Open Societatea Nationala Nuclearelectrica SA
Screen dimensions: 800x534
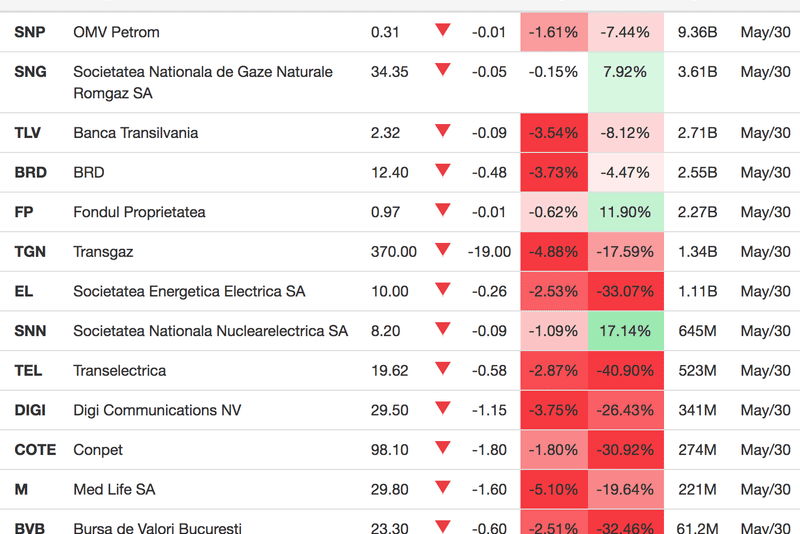[x=210, y=331]
